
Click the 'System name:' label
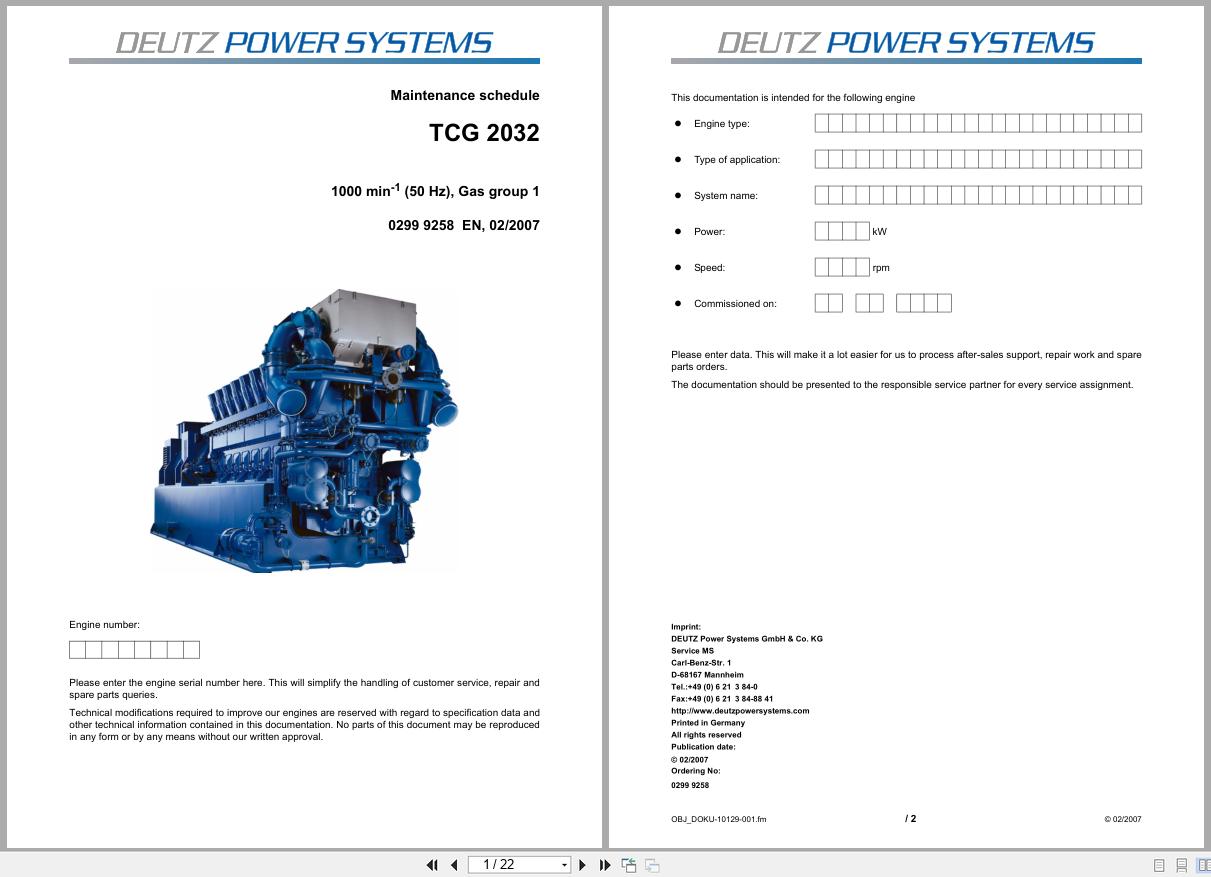pos(726,196)
